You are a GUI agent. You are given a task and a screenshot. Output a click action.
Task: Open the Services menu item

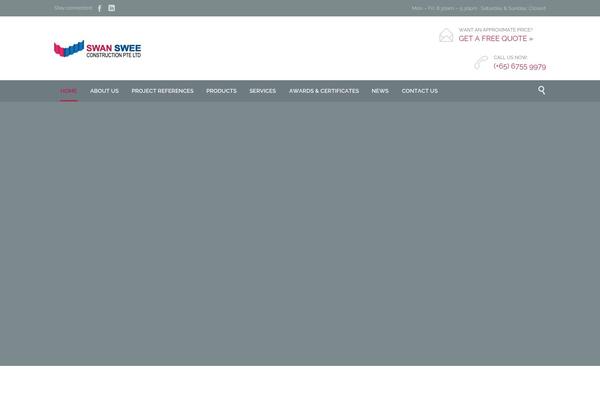262,91
